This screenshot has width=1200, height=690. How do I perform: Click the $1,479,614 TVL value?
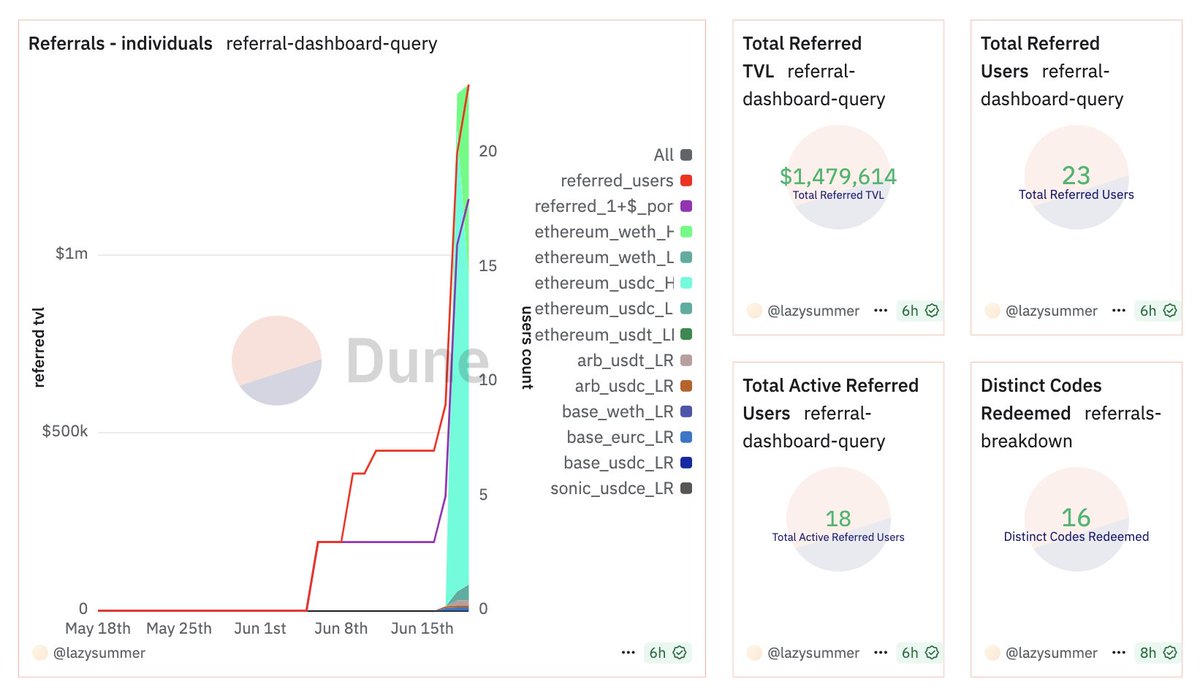point(838,177)
